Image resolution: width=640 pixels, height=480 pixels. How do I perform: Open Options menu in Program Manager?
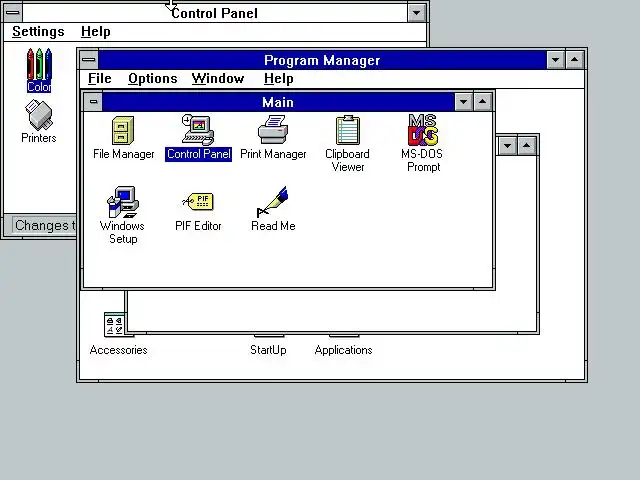click(x=153, y=78)
